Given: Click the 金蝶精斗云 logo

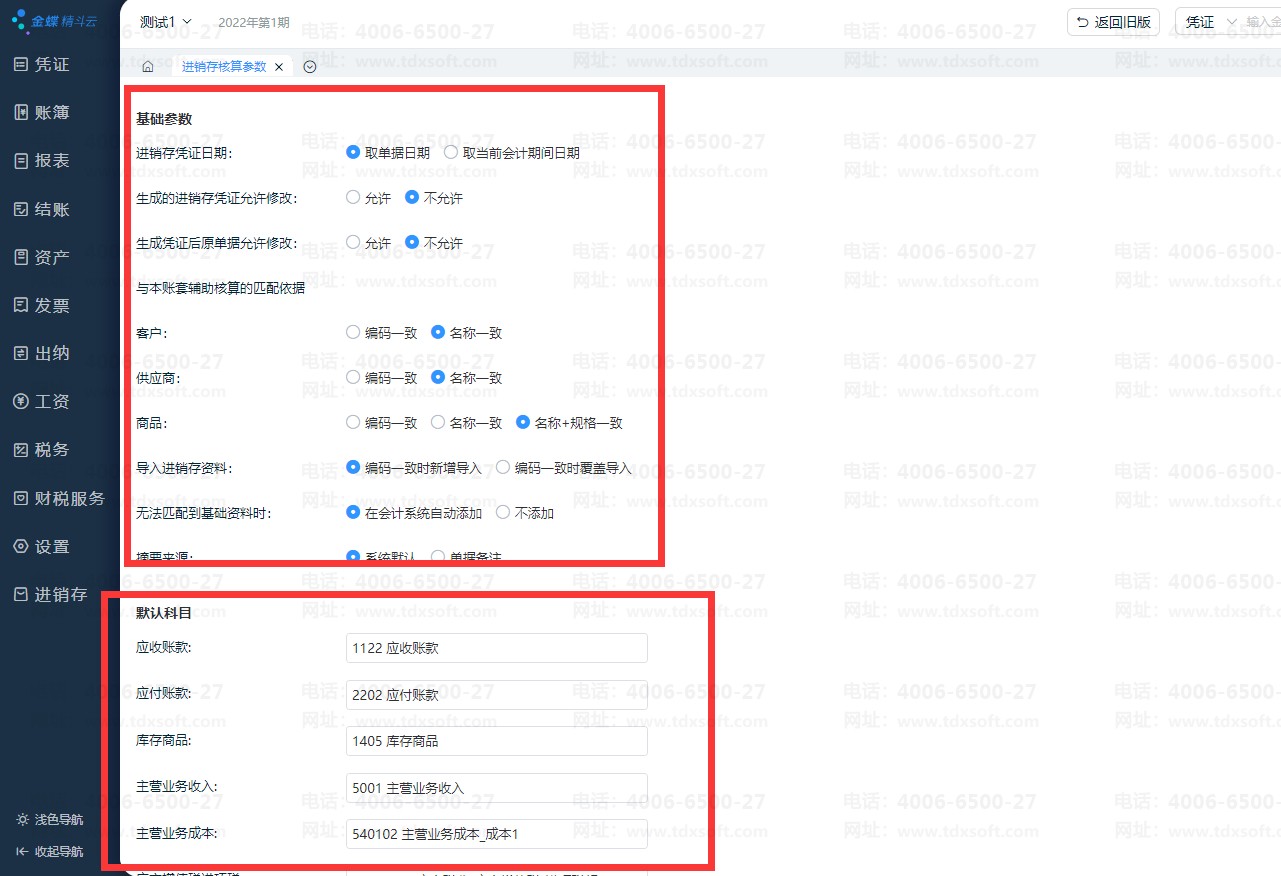Looking at the screenshot, I should pos(55,19).
